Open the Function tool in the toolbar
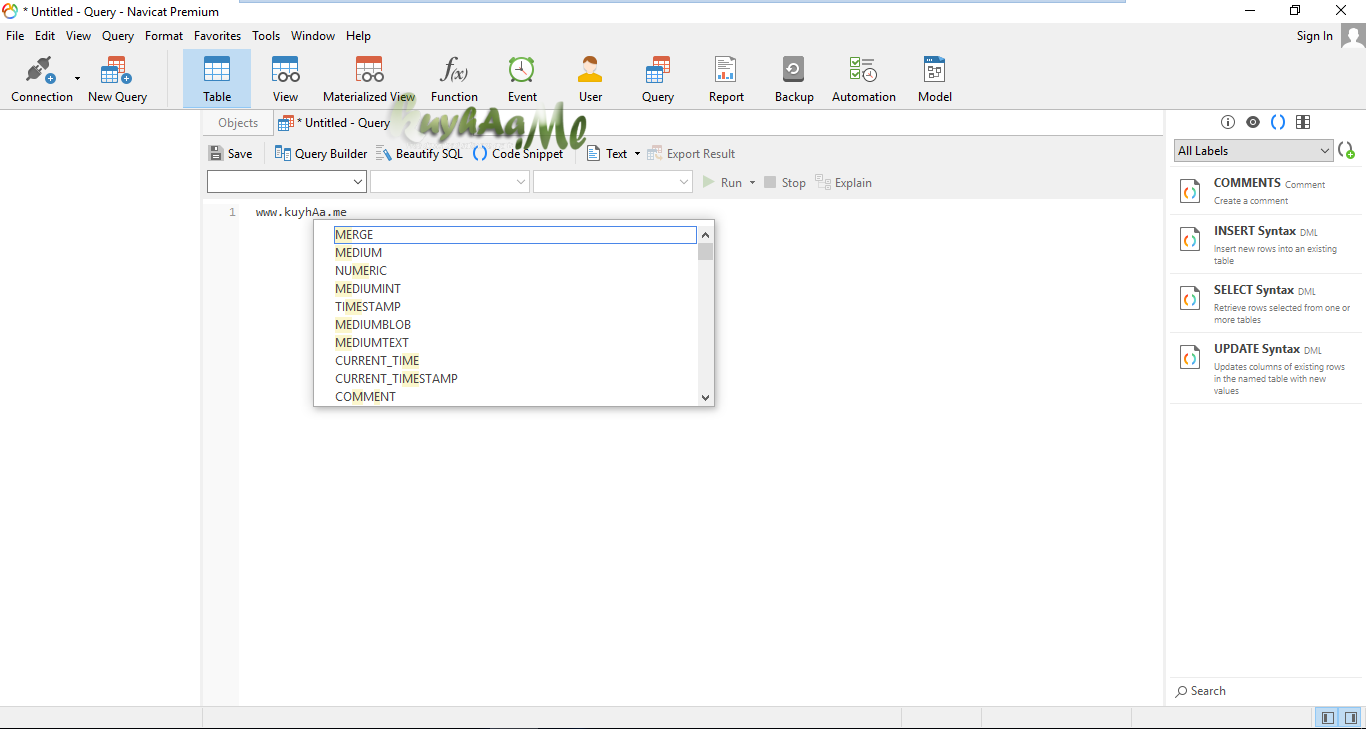Screen dimensions: 1366x729 click(x=454, y=78)
